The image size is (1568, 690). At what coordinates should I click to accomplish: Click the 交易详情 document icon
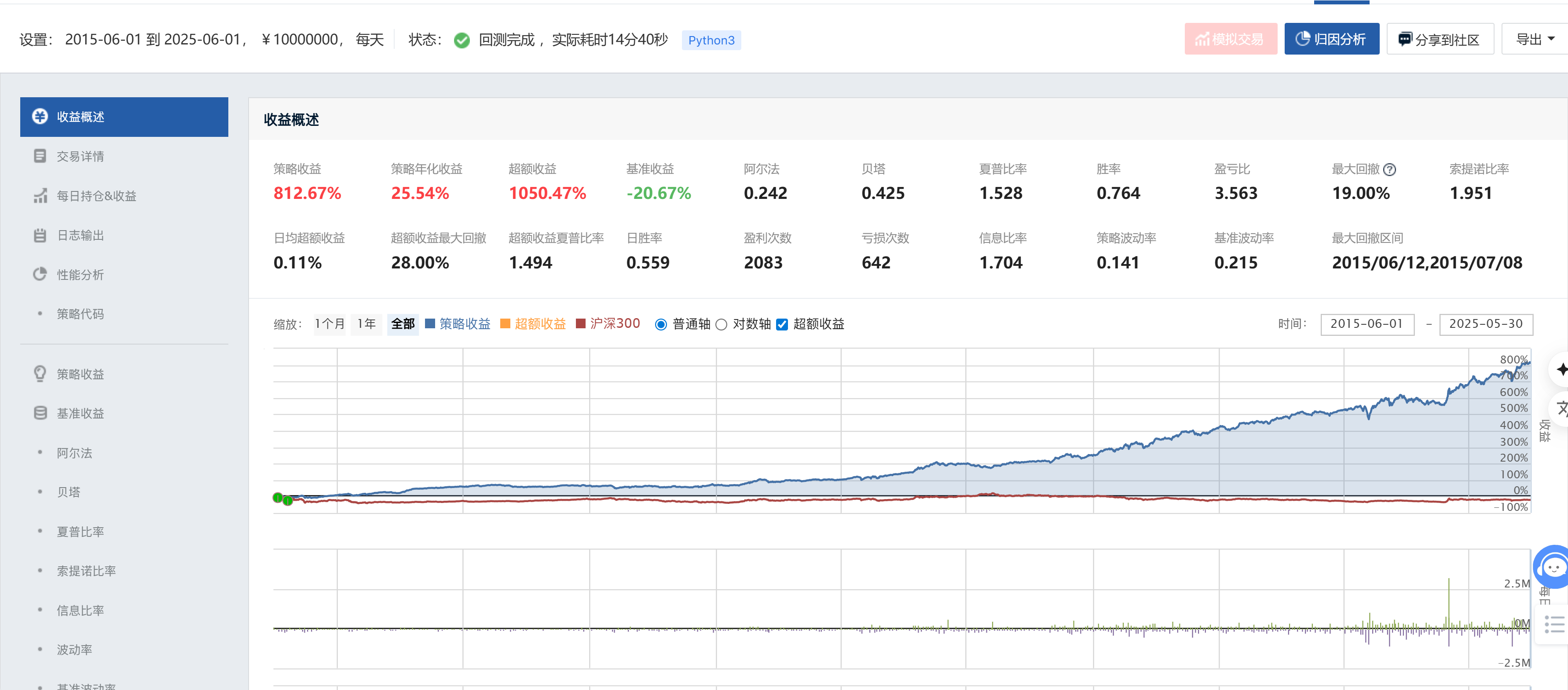point(40,156)
